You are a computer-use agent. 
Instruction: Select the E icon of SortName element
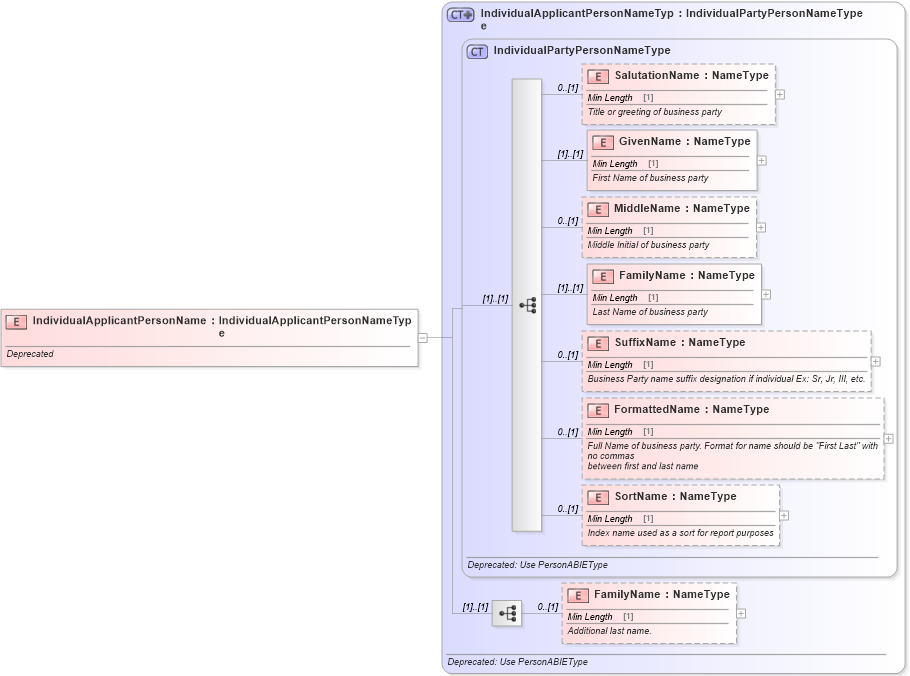coord(597,496)
